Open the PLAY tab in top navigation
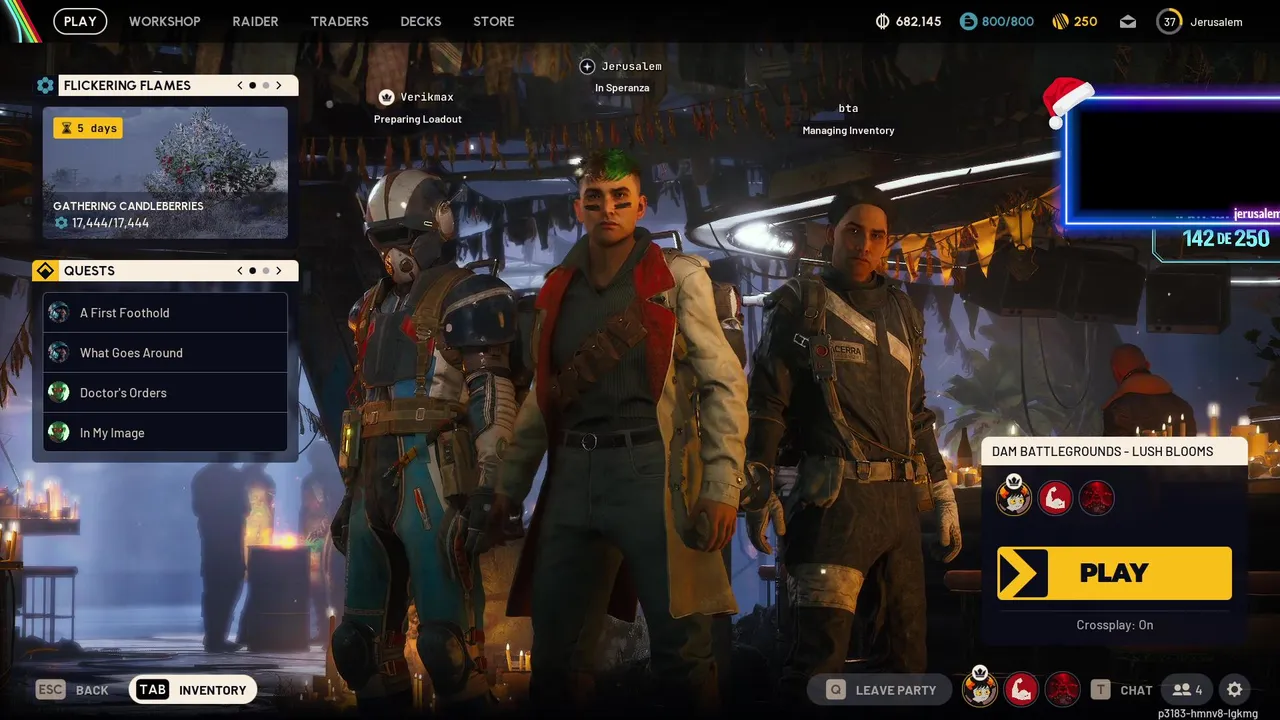This screenshot has height=720, width=1280. click(80, 21)
